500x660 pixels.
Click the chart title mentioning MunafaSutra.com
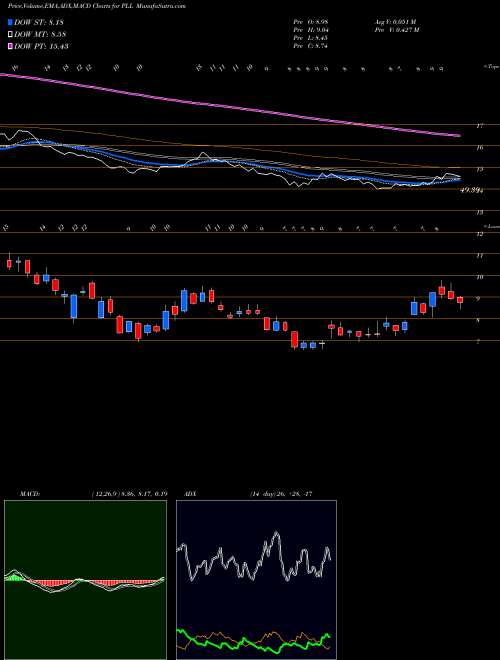(x=96, y=6)
